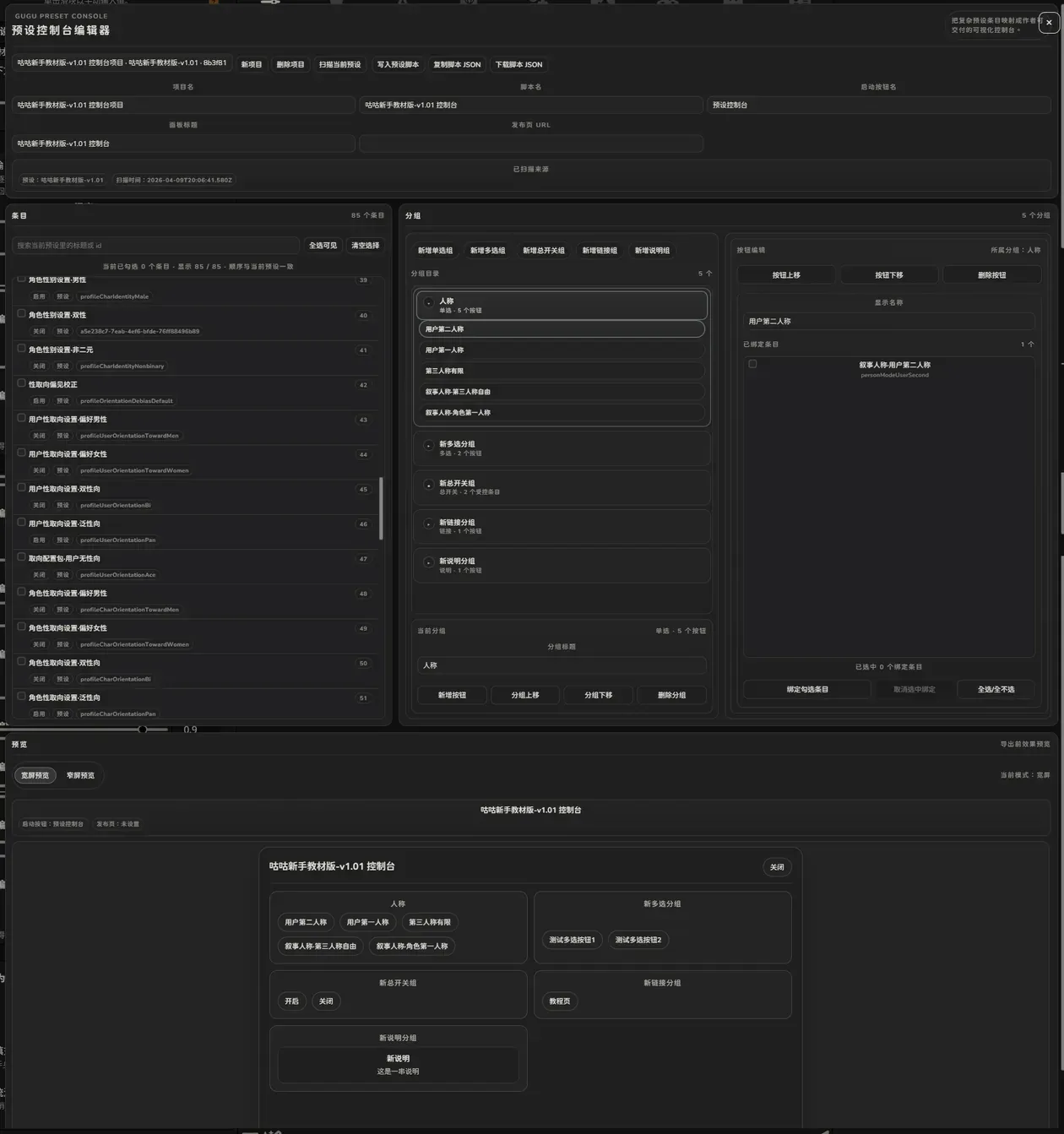Select 用户第一人称 in the group tree
Screen dimensions: 1064x1134
562,350
